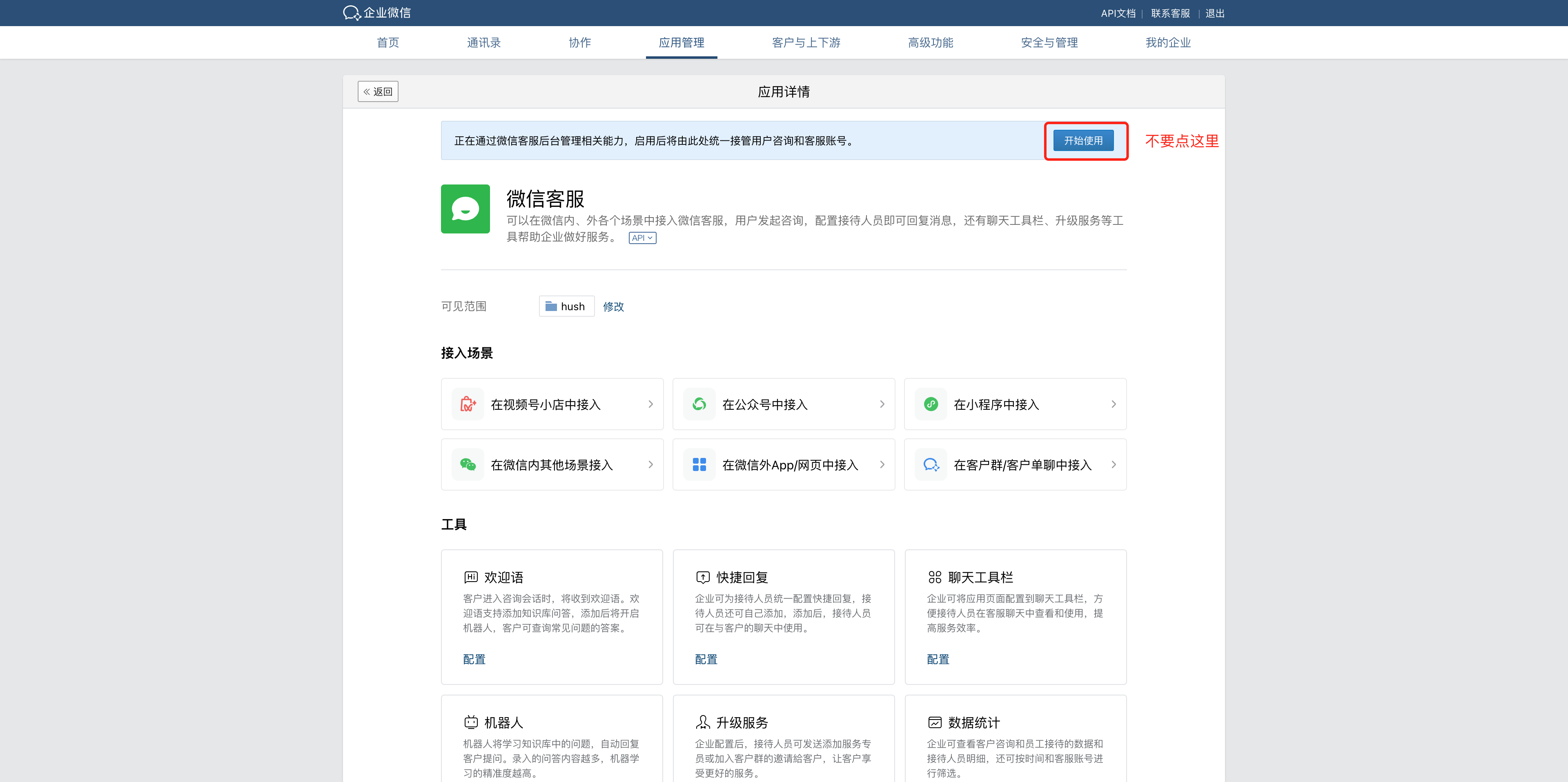This screenshot has height=782, width=1568.
Task: Click the person icon beside 升级服务
Action: pos(702,722)
